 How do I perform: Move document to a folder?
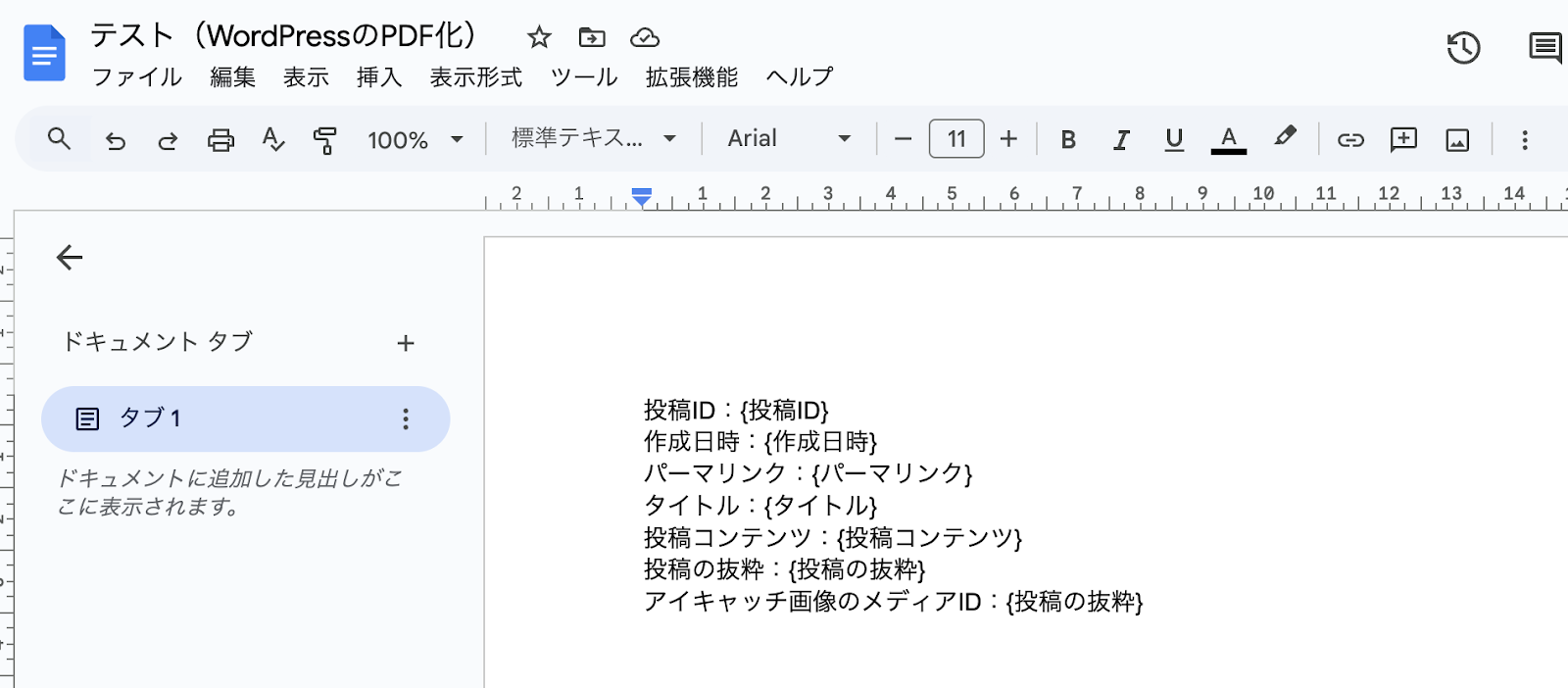[x=592, y=37]
